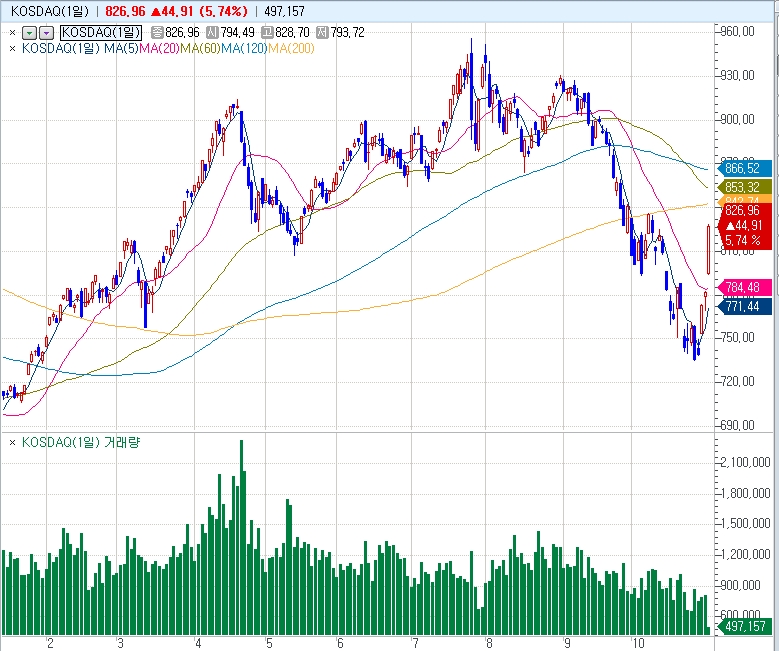Click the 826.96 header price value
779x651 pixels.
[x=125, y=11]
